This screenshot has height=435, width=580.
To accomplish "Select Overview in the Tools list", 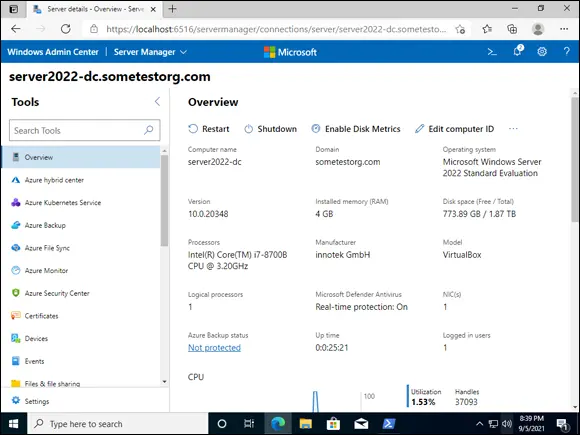I will 81,157.
